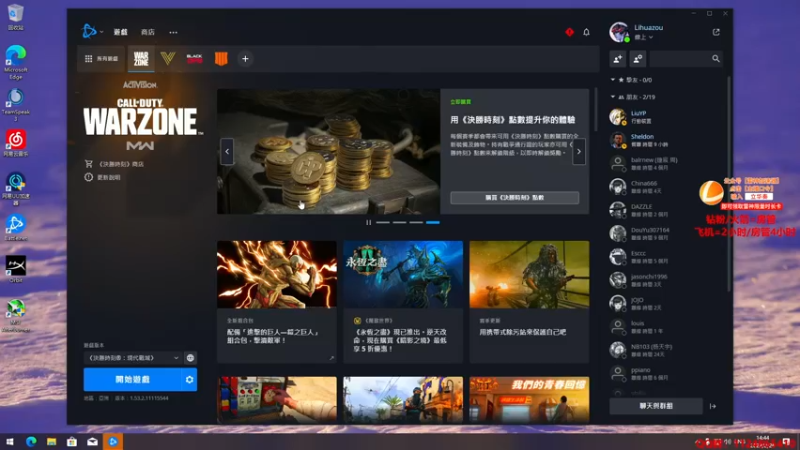Viewport: 800px width, 450px height.
Task: Jump to the second carousel indicator
Action: 399,222
